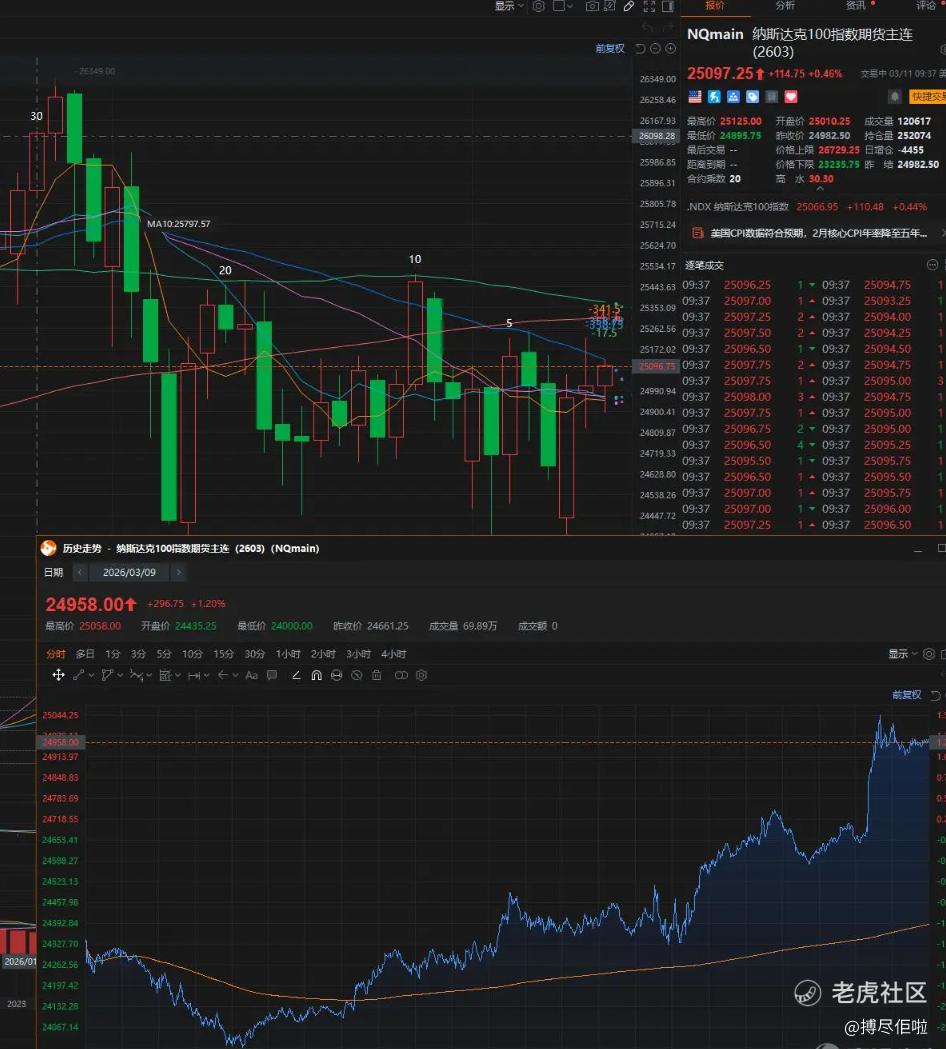The image size is (946, 1049).
Task: Open top chart settings target icon
Action: pos(539,6)
